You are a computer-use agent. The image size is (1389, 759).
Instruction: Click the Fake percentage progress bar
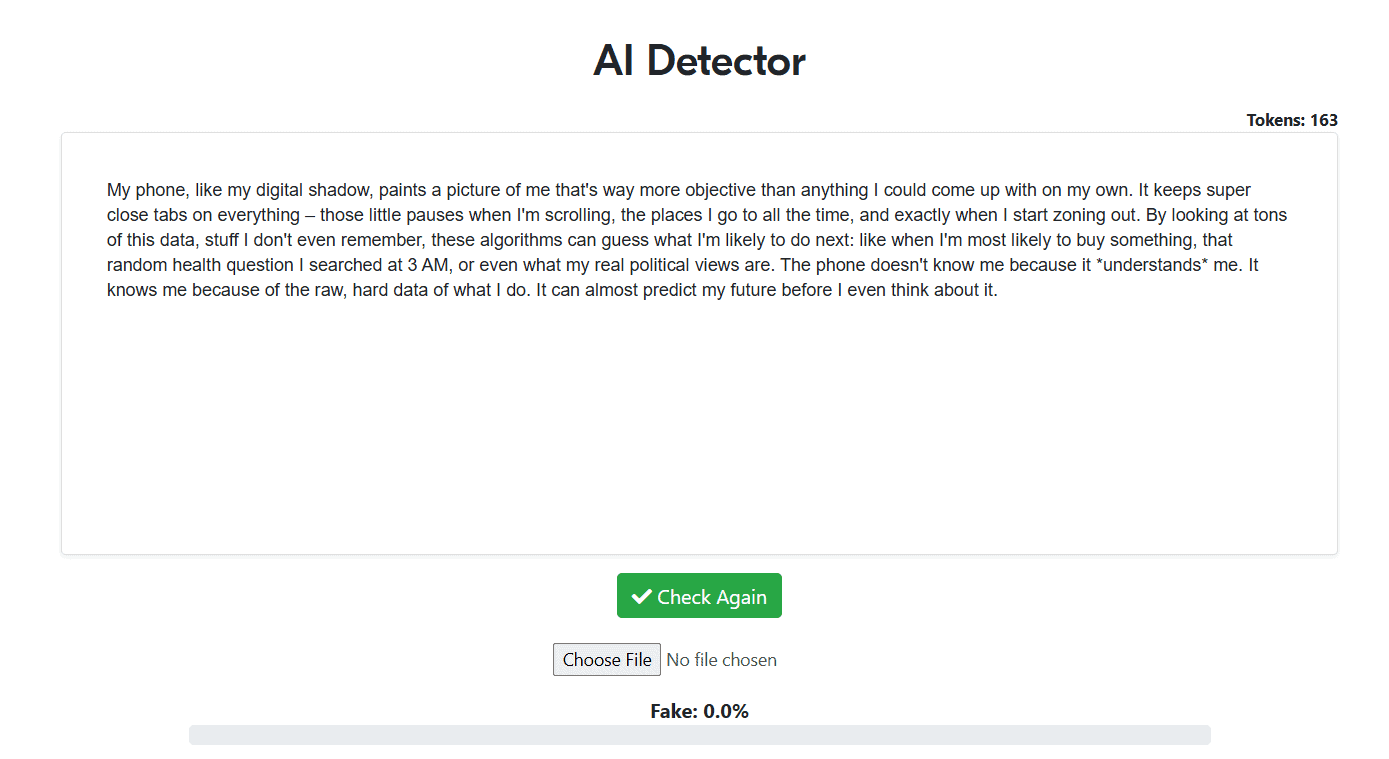pos(699,735)
